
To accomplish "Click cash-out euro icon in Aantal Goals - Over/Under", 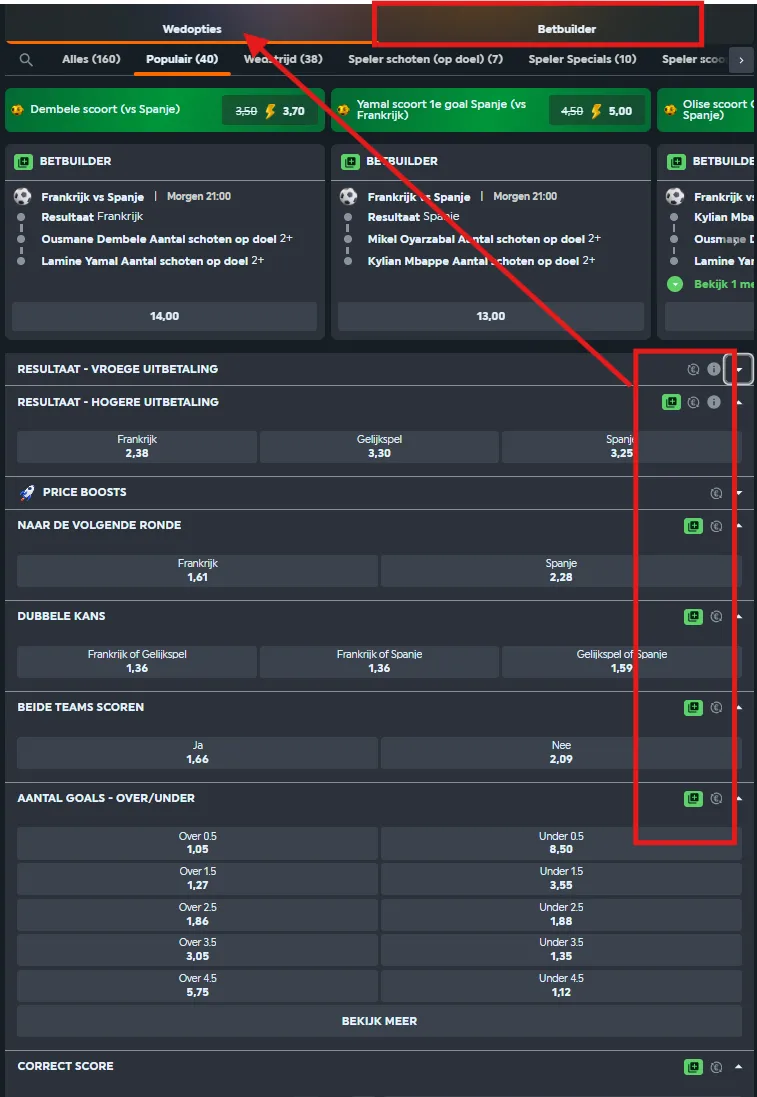I will coord(716,798).
